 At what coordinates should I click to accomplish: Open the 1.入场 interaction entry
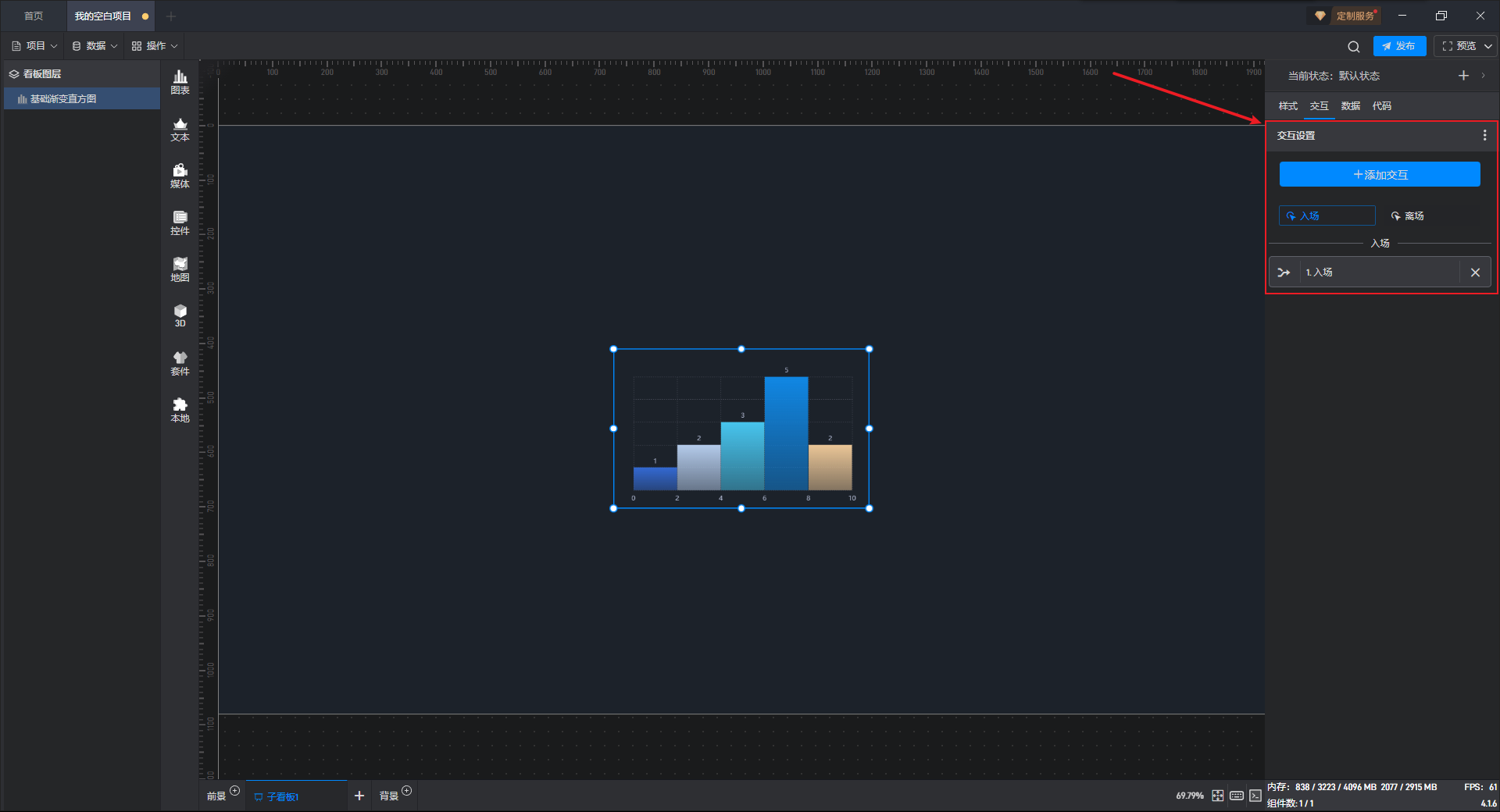point(1380,272)
